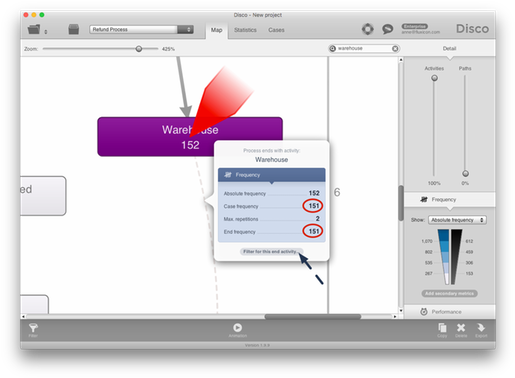Open the Absolute frequency Show dropdown

(457, 220)
